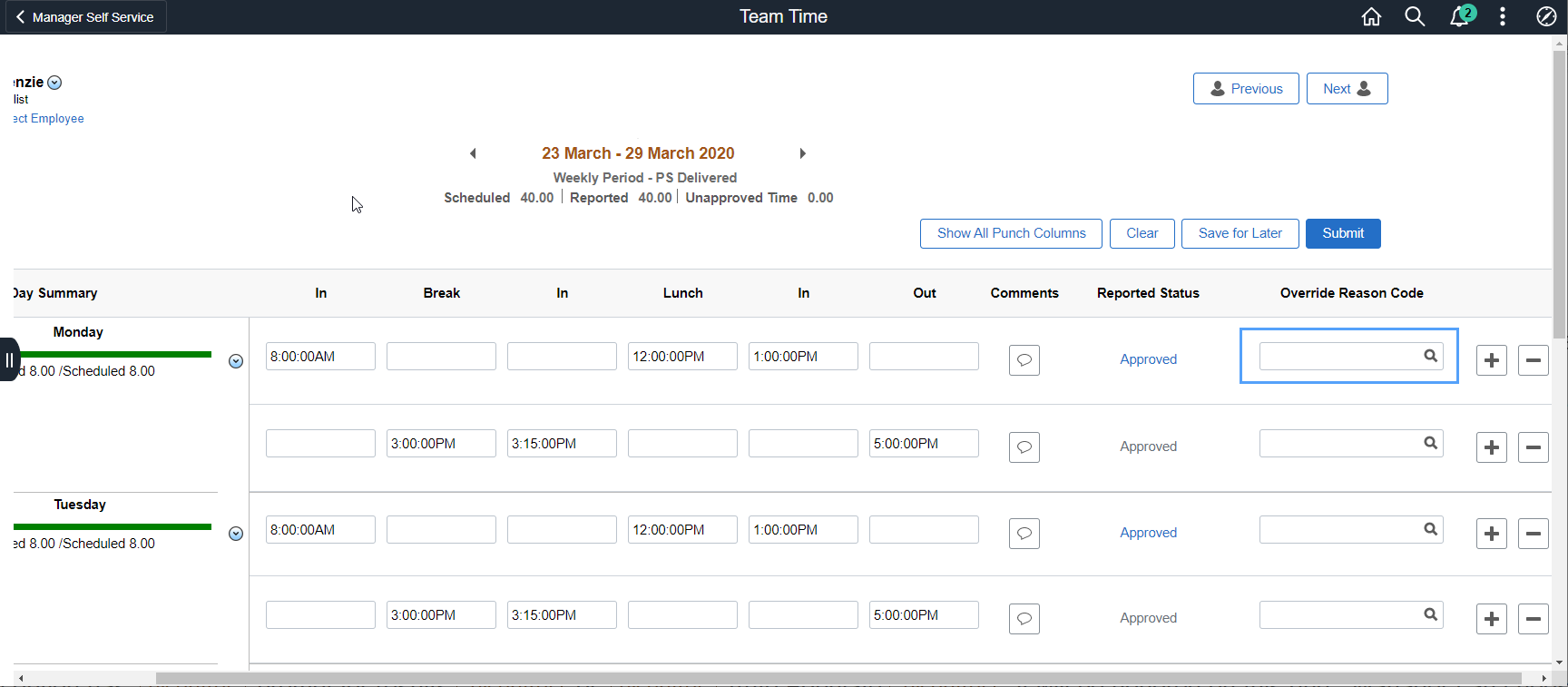Edit Monday first In field 8:00:00AM
1568x687 pixels.
320,356
